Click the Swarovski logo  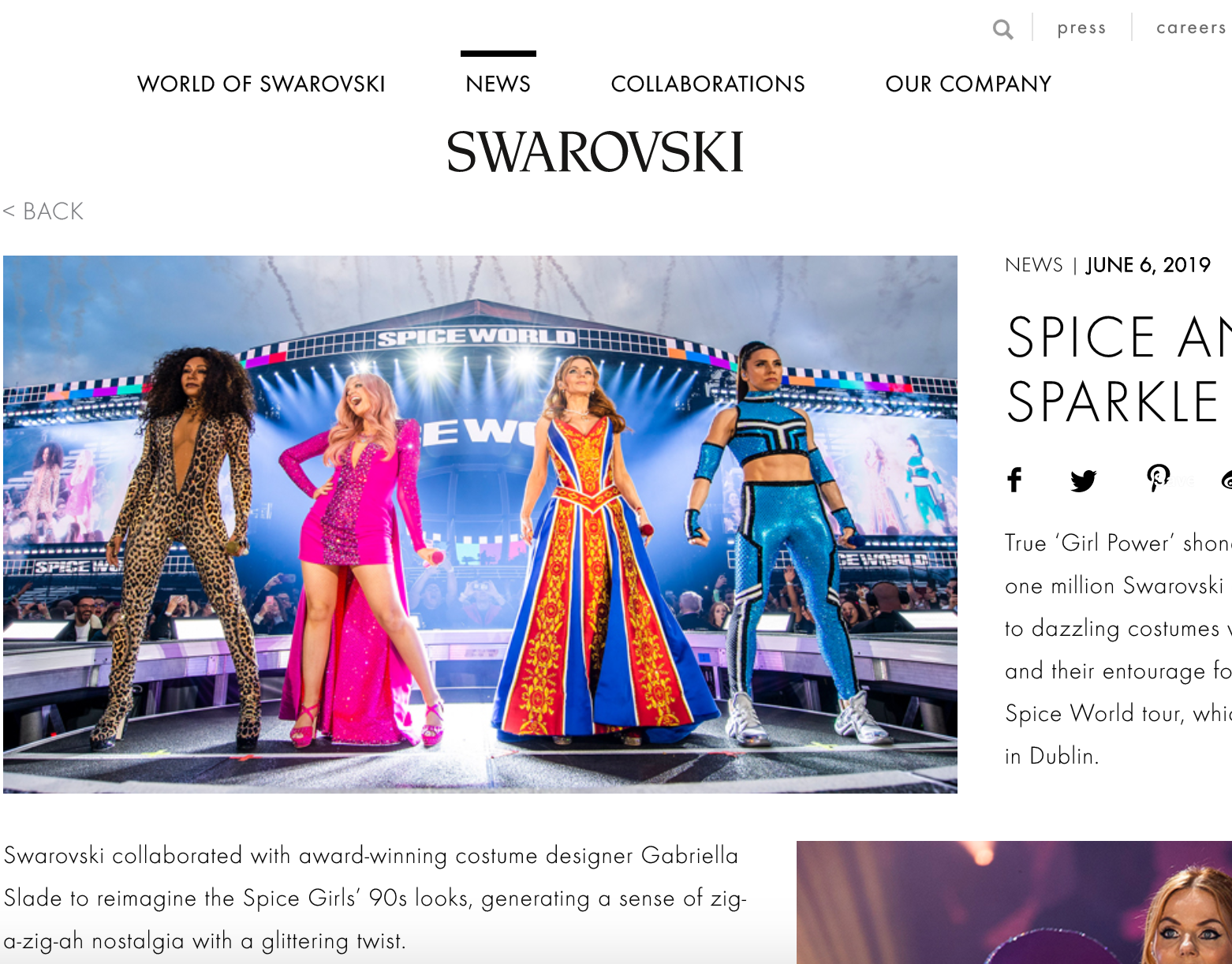point(595,152)
